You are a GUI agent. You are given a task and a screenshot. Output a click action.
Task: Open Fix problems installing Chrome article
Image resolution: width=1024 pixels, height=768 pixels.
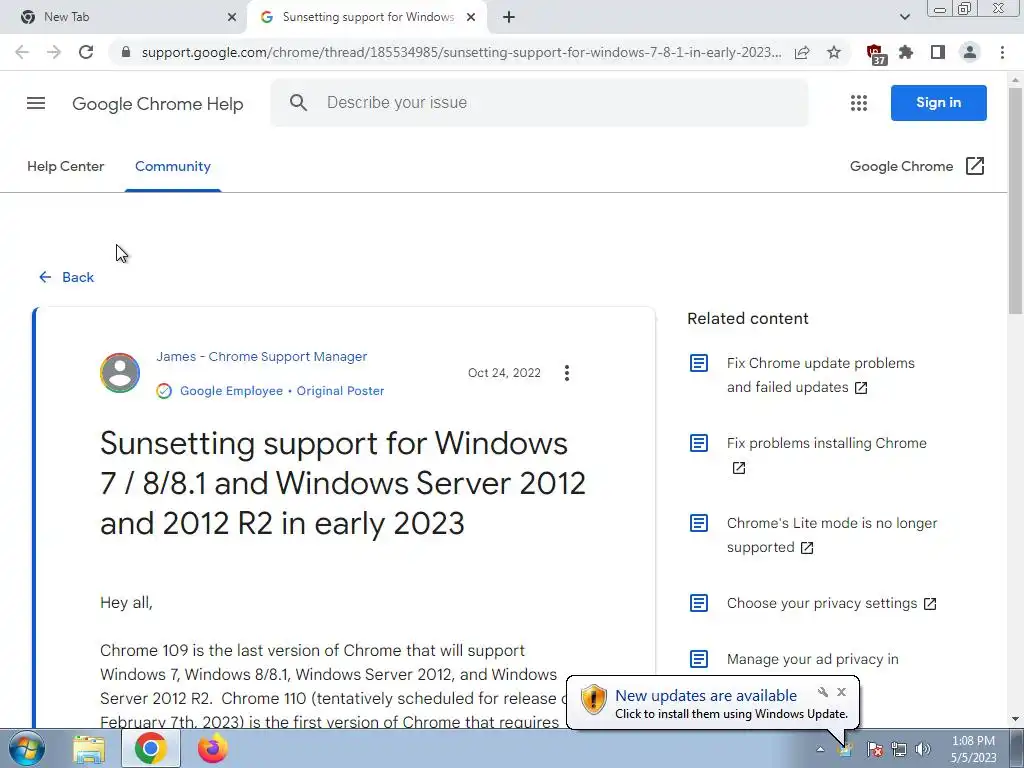tap(826, 455)
